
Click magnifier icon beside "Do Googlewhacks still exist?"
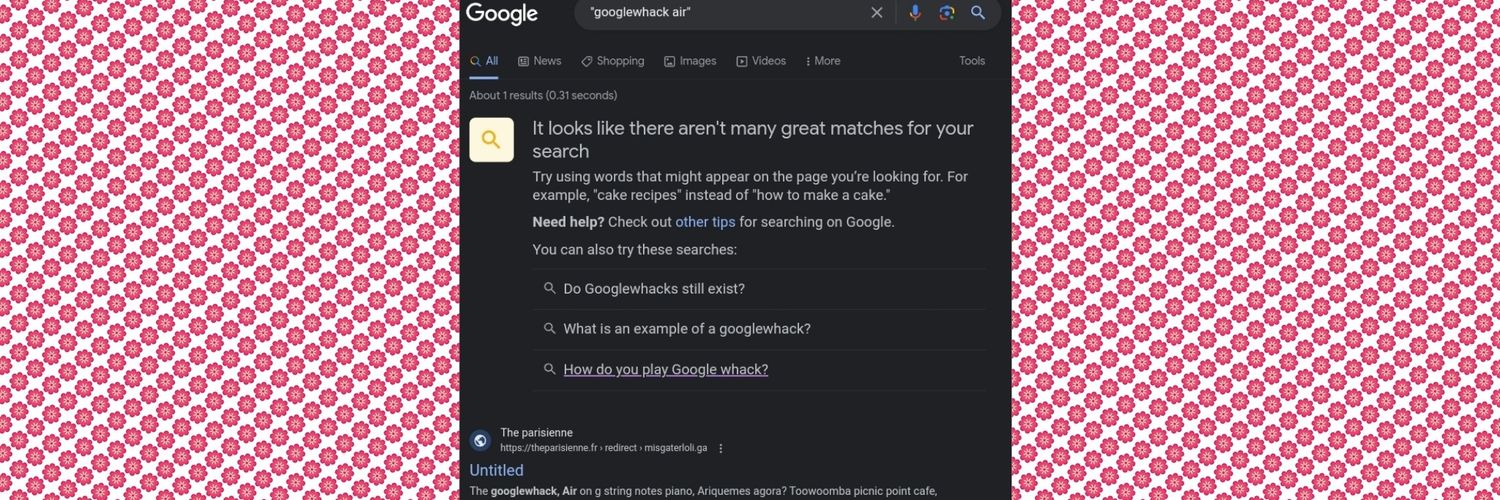point(549,288)
